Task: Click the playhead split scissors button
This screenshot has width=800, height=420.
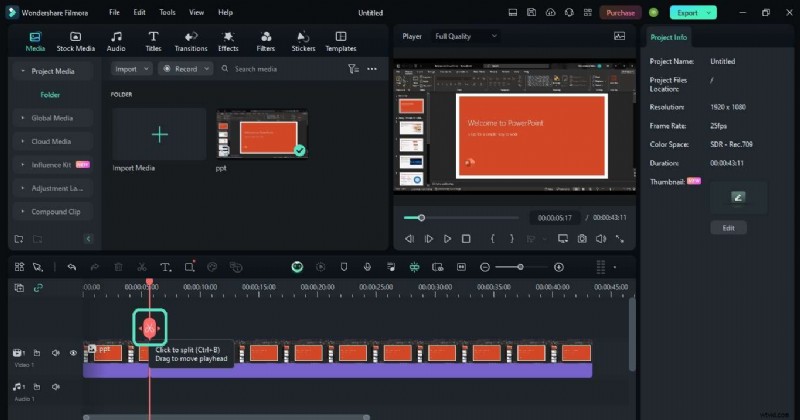Action: pyautogui.click(x=149, y=328)
